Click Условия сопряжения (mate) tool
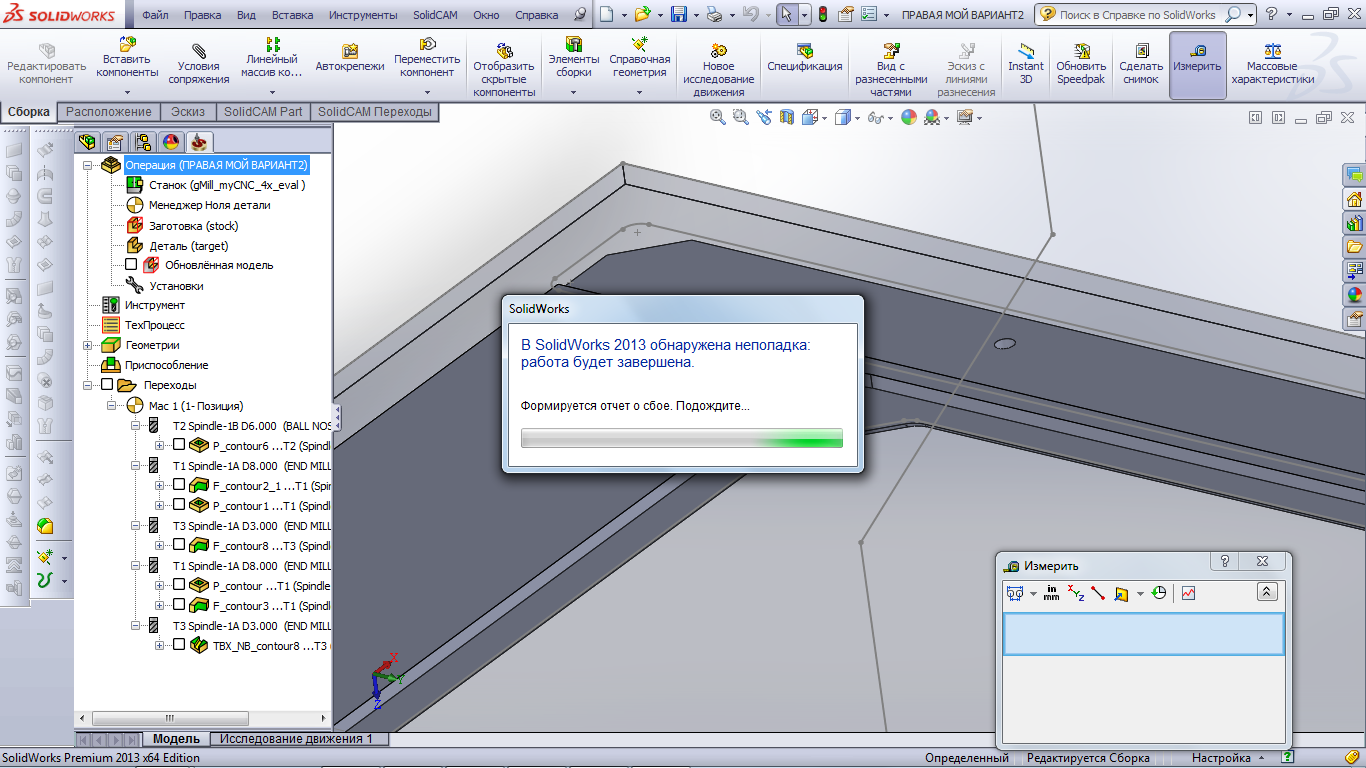Viewport: 1366px width, 768px height. pyautogui.click(x=199, y=65)
